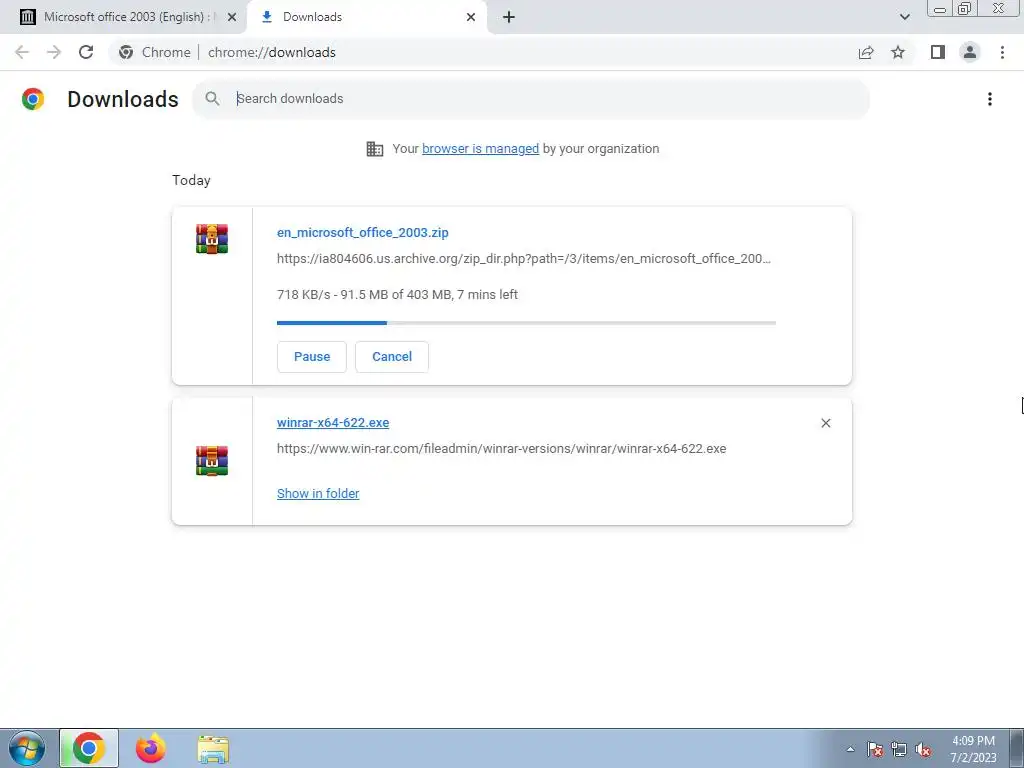Click Show in folder for winrar
This screenshot has height=768, width=1024.
318,494
